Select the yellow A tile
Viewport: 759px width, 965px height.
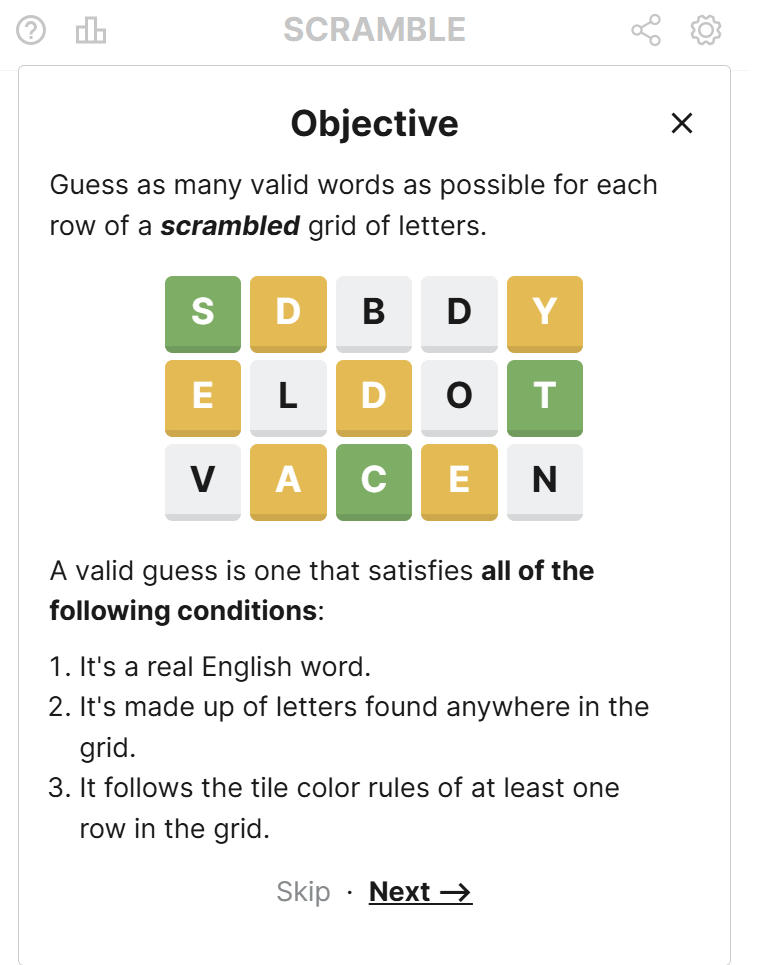click(x=288, y=481)
